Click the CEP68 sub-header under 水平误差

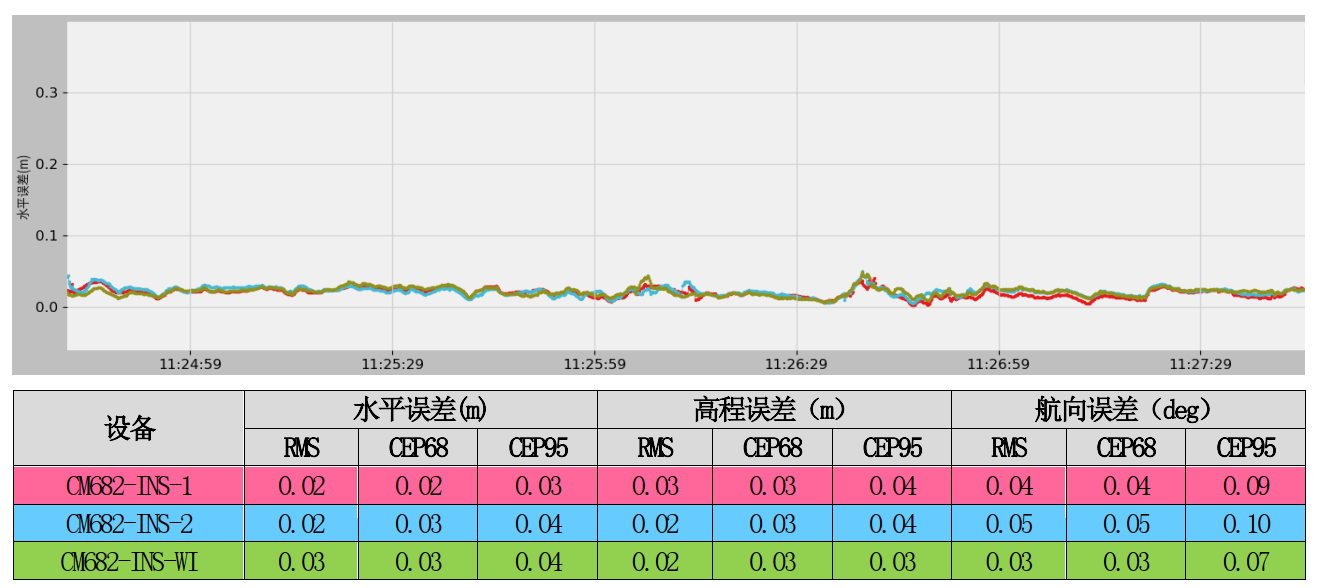tap(418, 448)
